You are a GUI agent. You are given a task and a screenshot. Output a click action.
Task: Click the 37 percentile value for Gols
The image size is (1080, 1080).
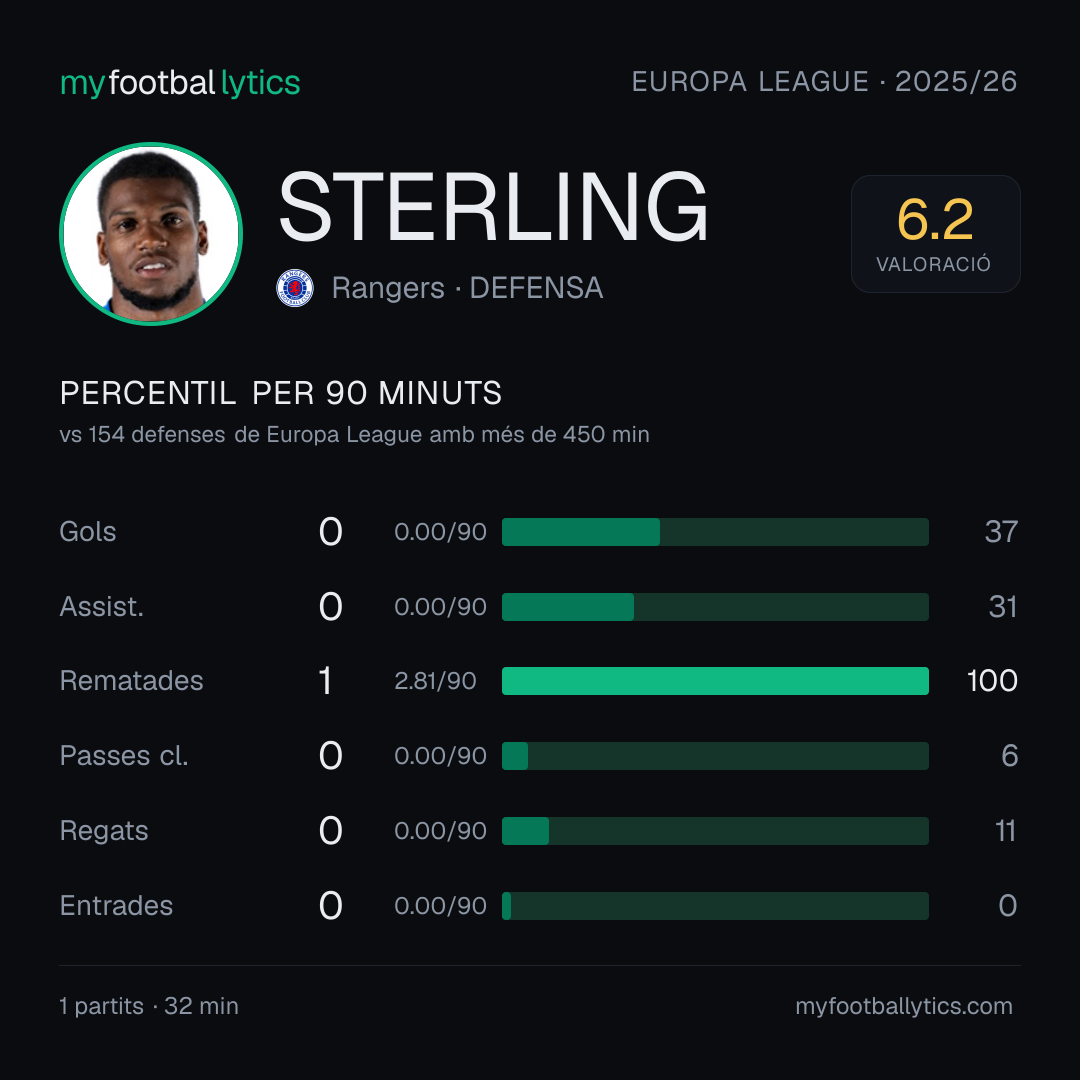(1001, 532)
